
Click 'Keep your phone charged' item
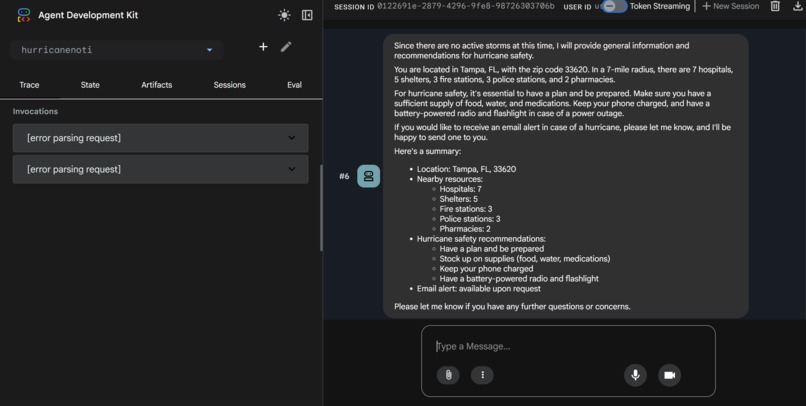(486, 269)
